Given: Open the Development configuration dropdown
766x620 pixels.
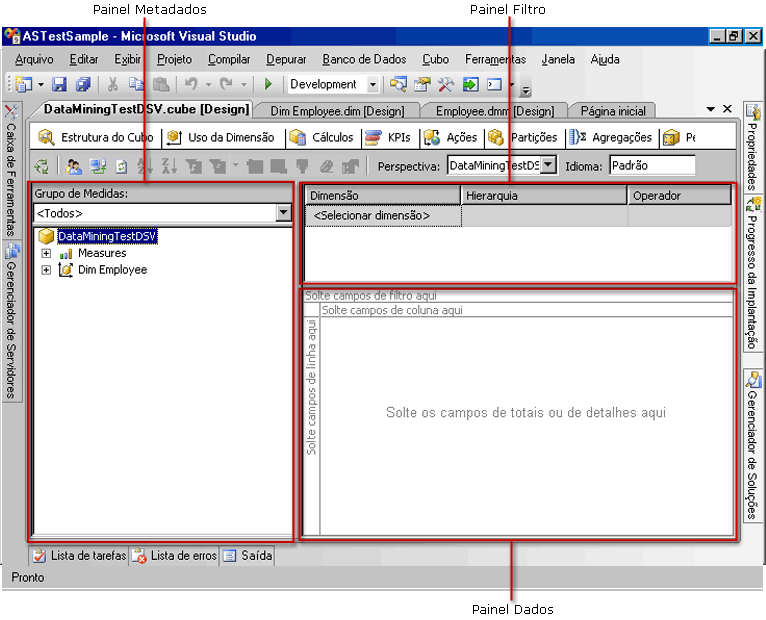Looking at the screenshot, I should click(x=373, y=85).
